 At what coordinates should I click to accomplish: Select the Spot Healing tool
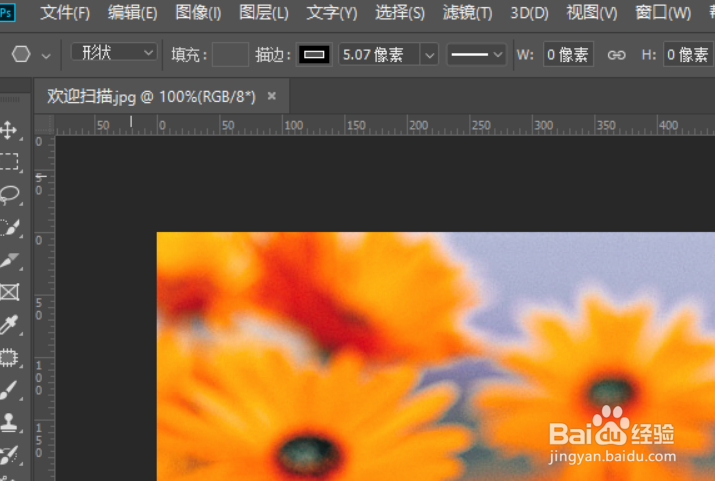9,357
